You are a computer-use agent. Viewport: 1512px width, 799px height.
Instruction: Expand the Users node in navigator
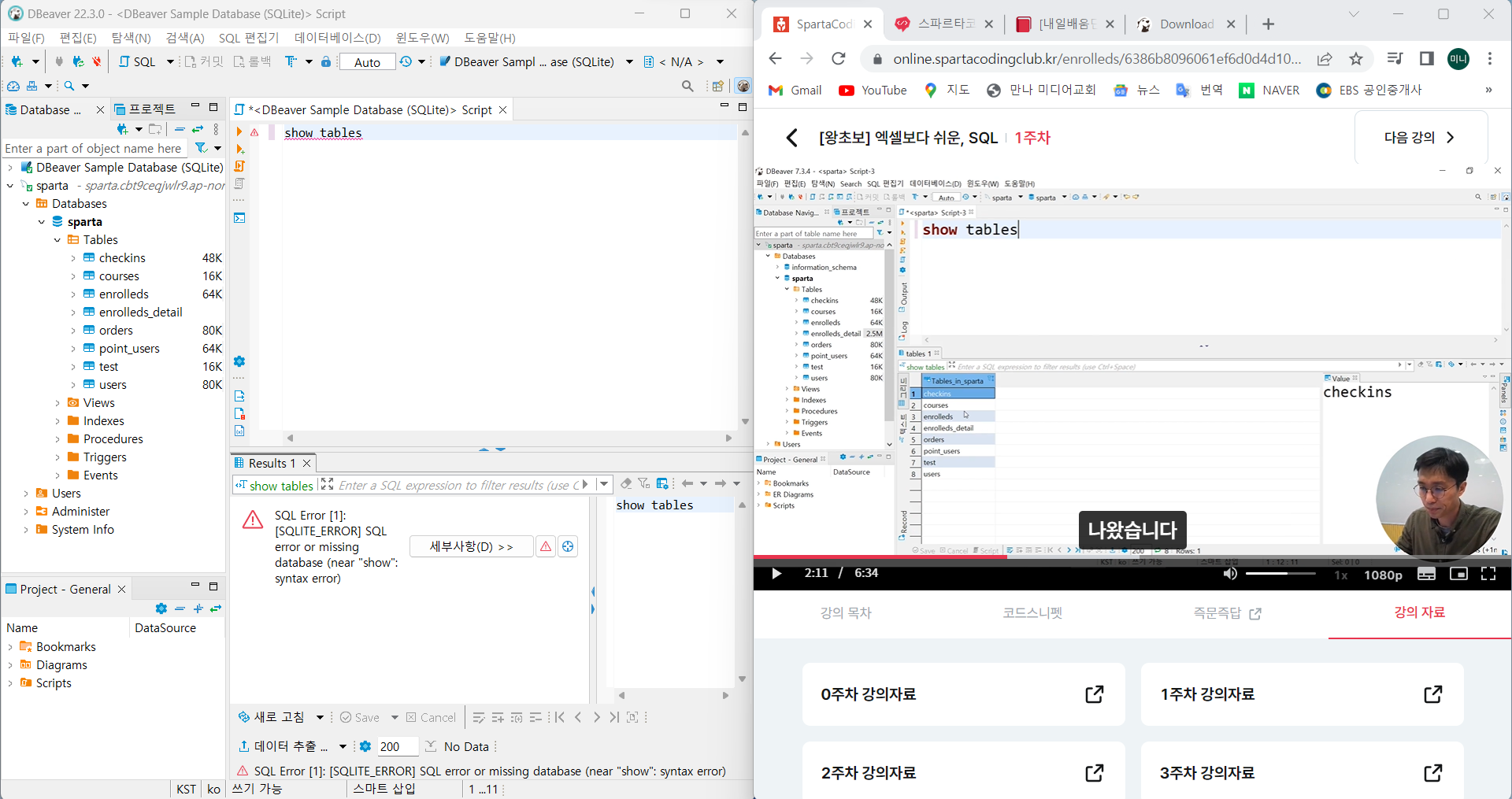26,494
